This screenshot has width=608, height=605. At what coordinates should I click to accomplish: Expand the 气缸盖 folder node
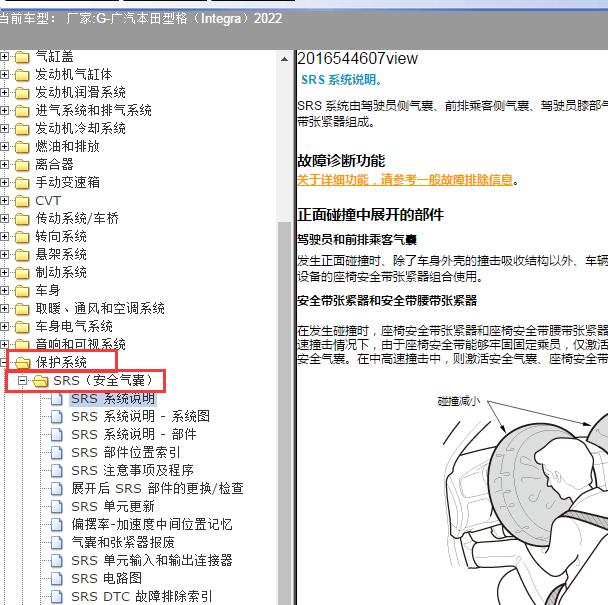point(4,57)
